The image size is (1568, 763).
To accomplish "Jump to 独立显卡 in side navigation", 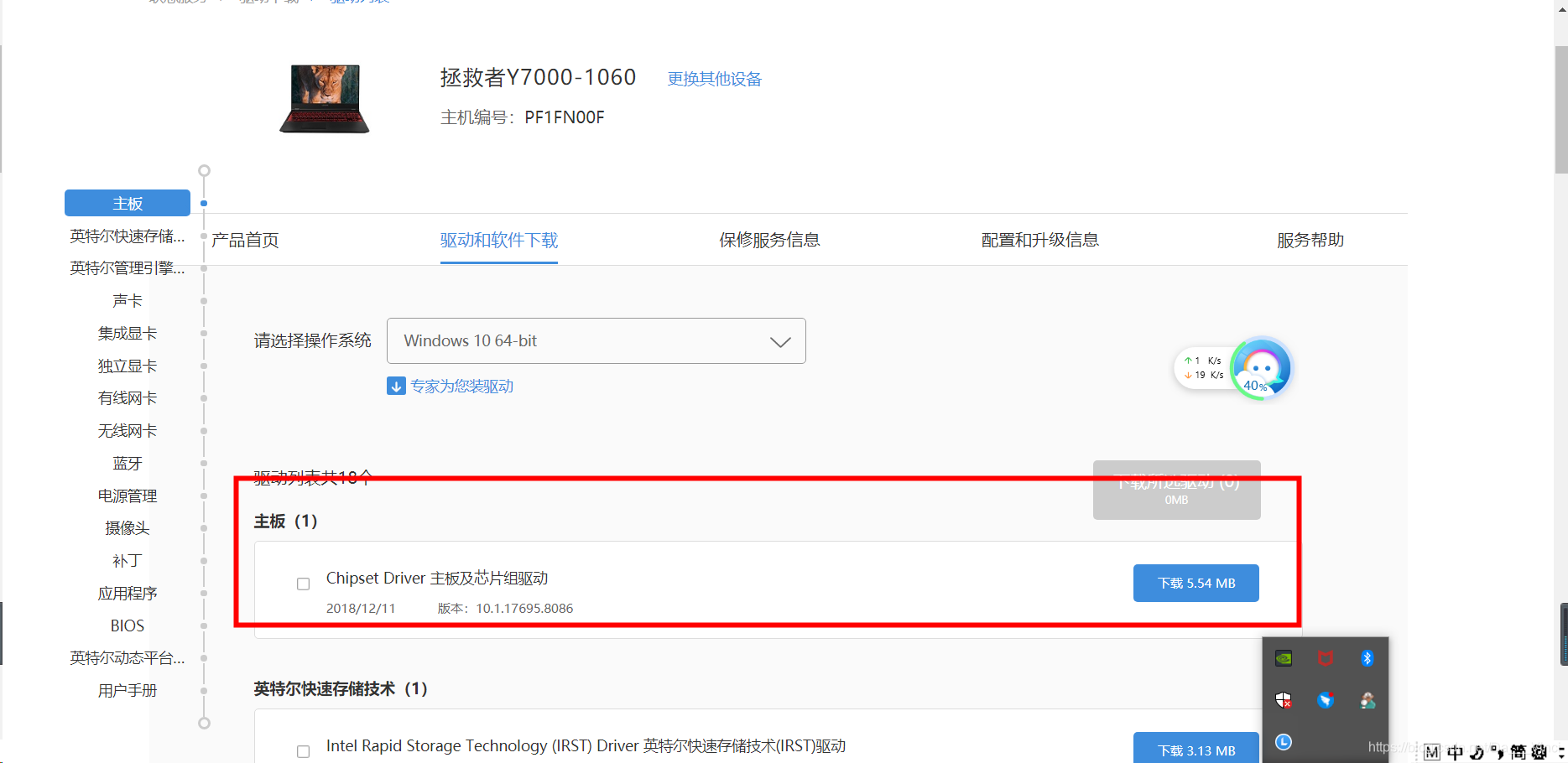I will 128,366.
